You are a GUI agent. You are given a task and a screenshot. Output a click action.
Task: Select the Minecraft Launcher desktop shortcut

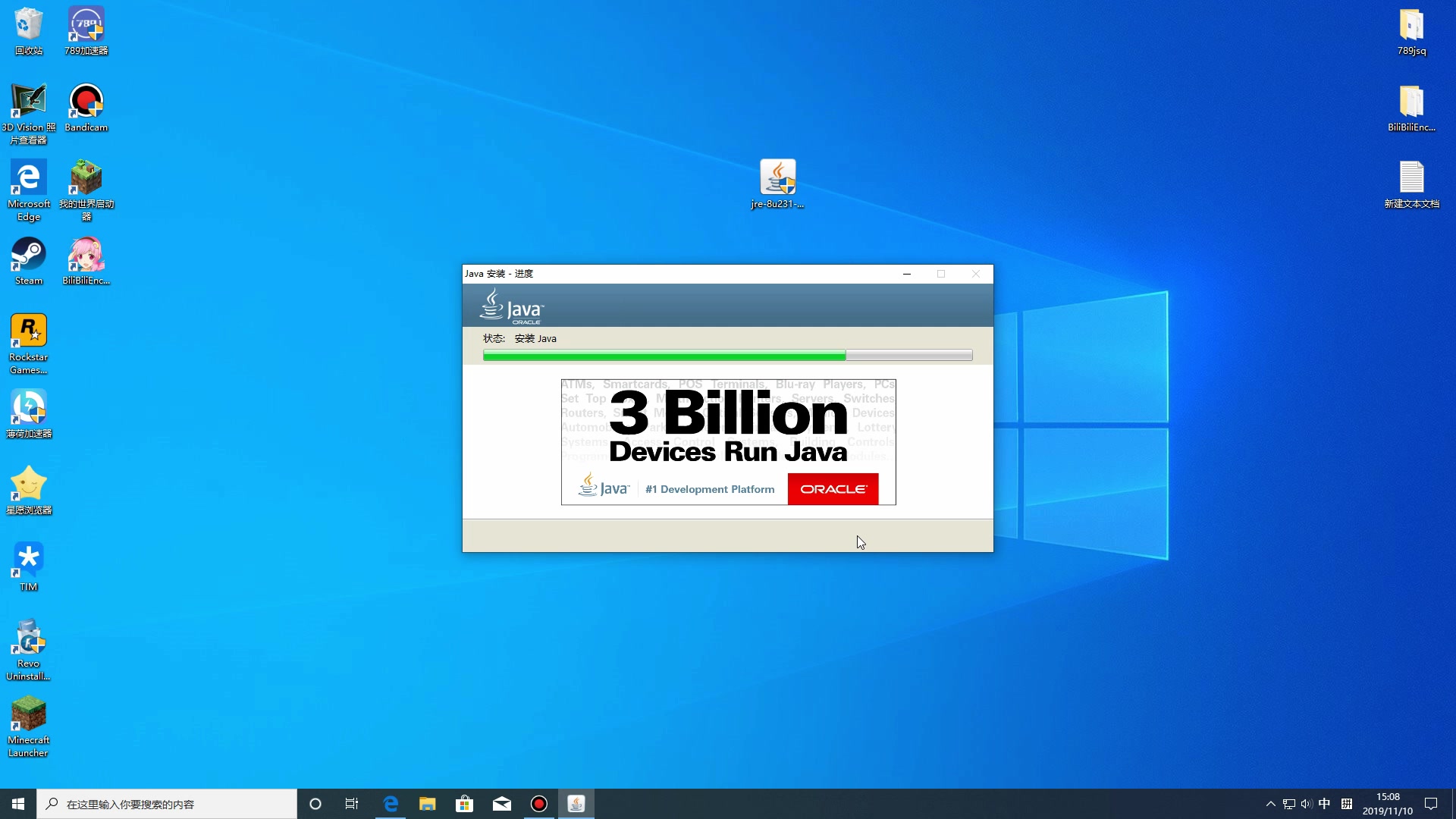[29, 726]
